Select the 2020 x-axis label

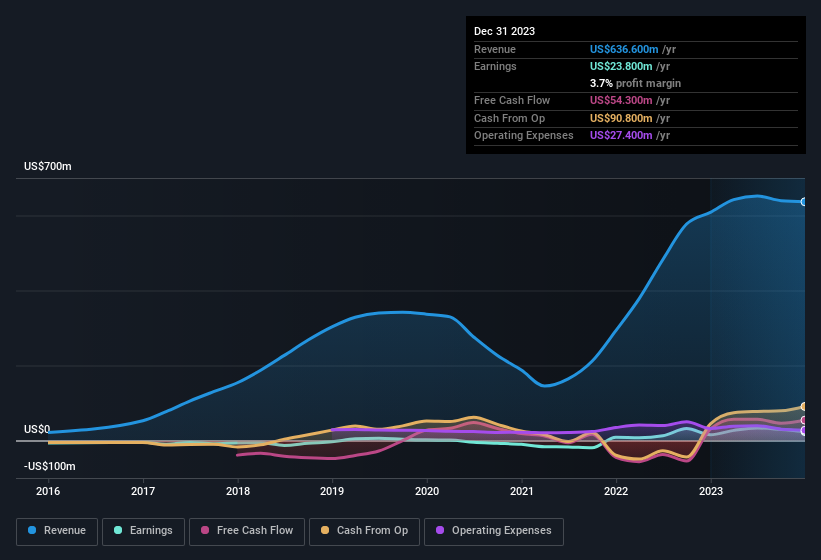click(427, 491)
